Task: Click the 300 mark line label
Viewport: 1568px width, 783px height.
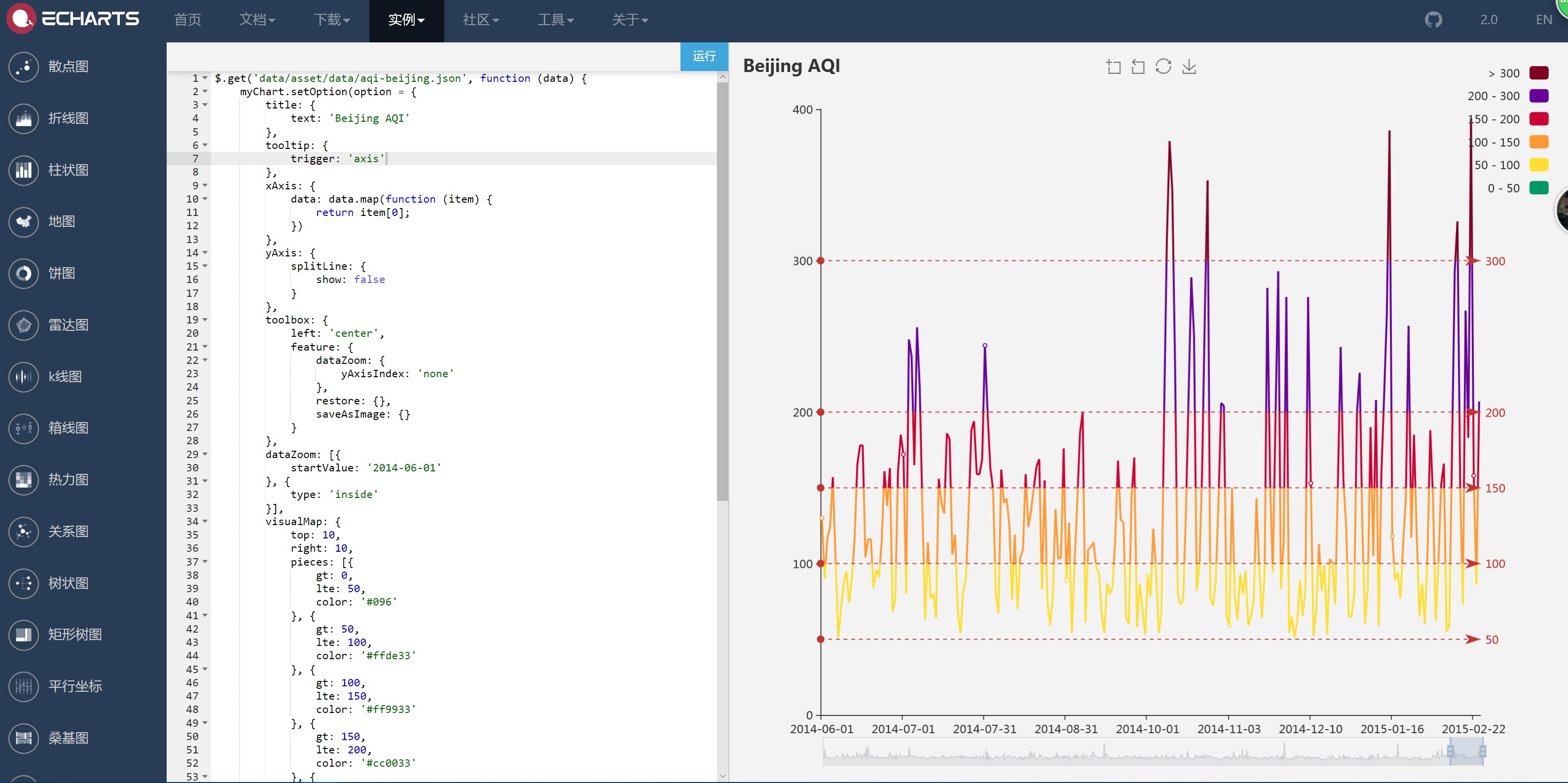Action: 1495,261
